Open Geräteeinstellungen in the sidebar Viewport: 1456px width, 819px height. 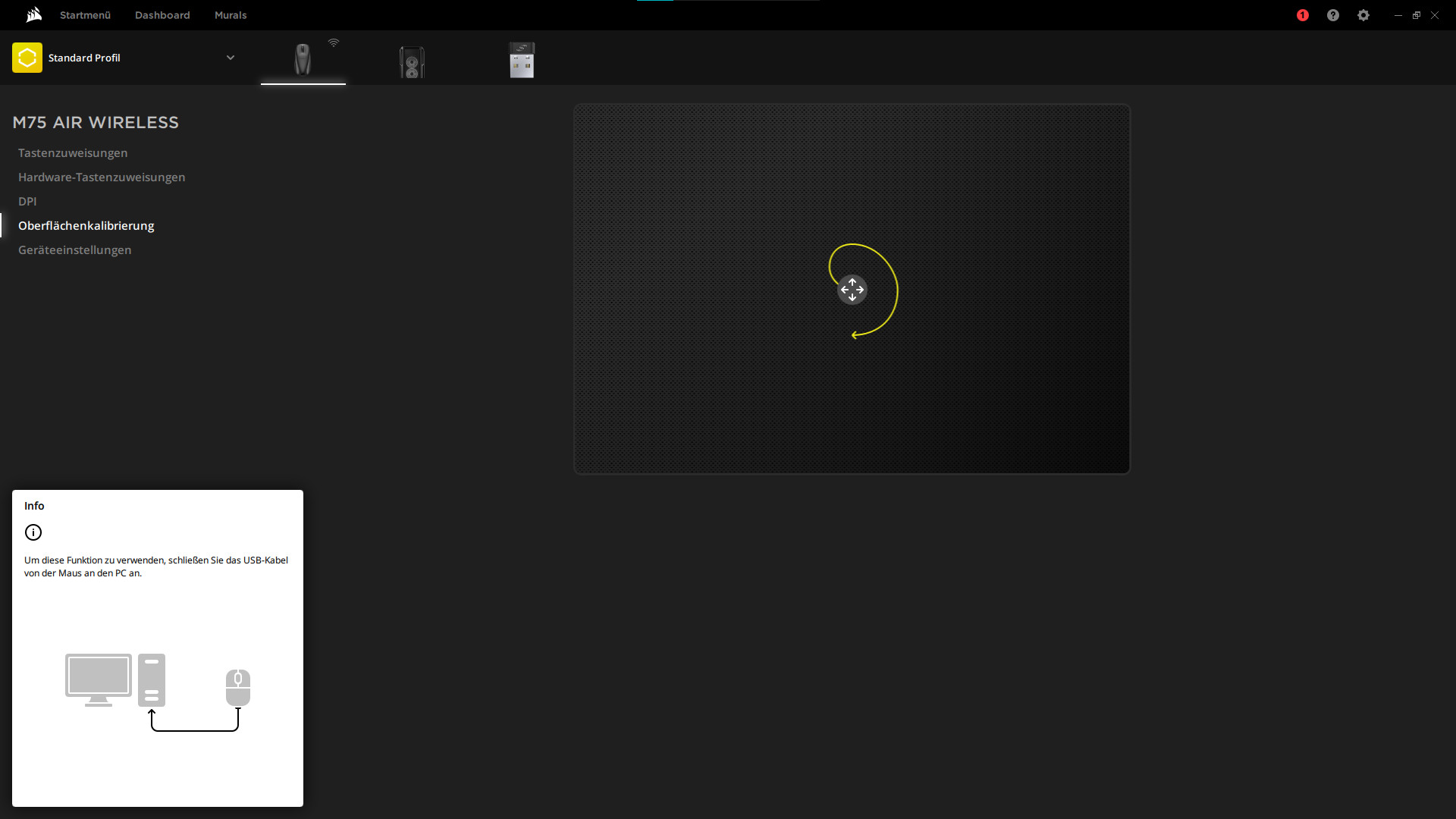(74, 250)
